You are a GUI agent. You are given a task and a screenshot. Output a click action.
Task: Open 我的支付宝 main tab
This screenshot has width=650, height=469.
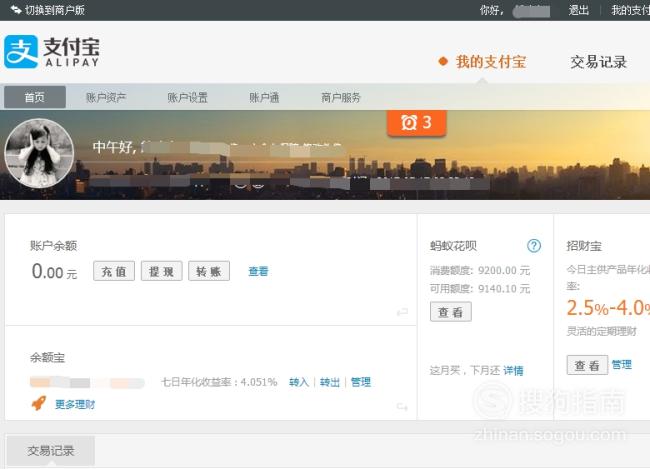click(x=491, y=62)
